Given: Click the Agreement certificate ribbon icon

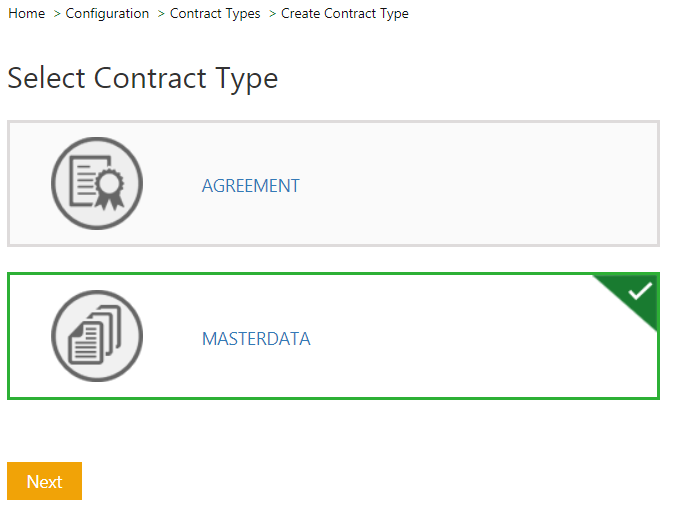Looking at the screenshot, I should (97, 184).
